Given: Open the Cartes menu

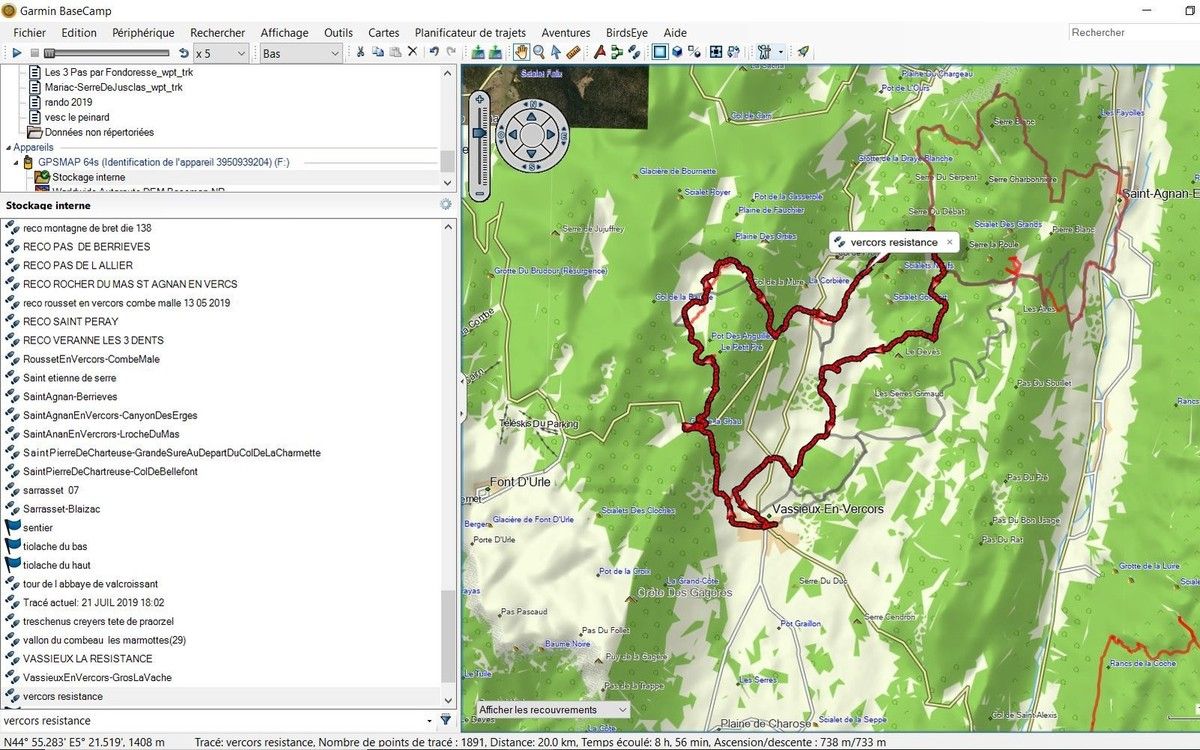Looking at the screenshot, I should pos(384,33).
